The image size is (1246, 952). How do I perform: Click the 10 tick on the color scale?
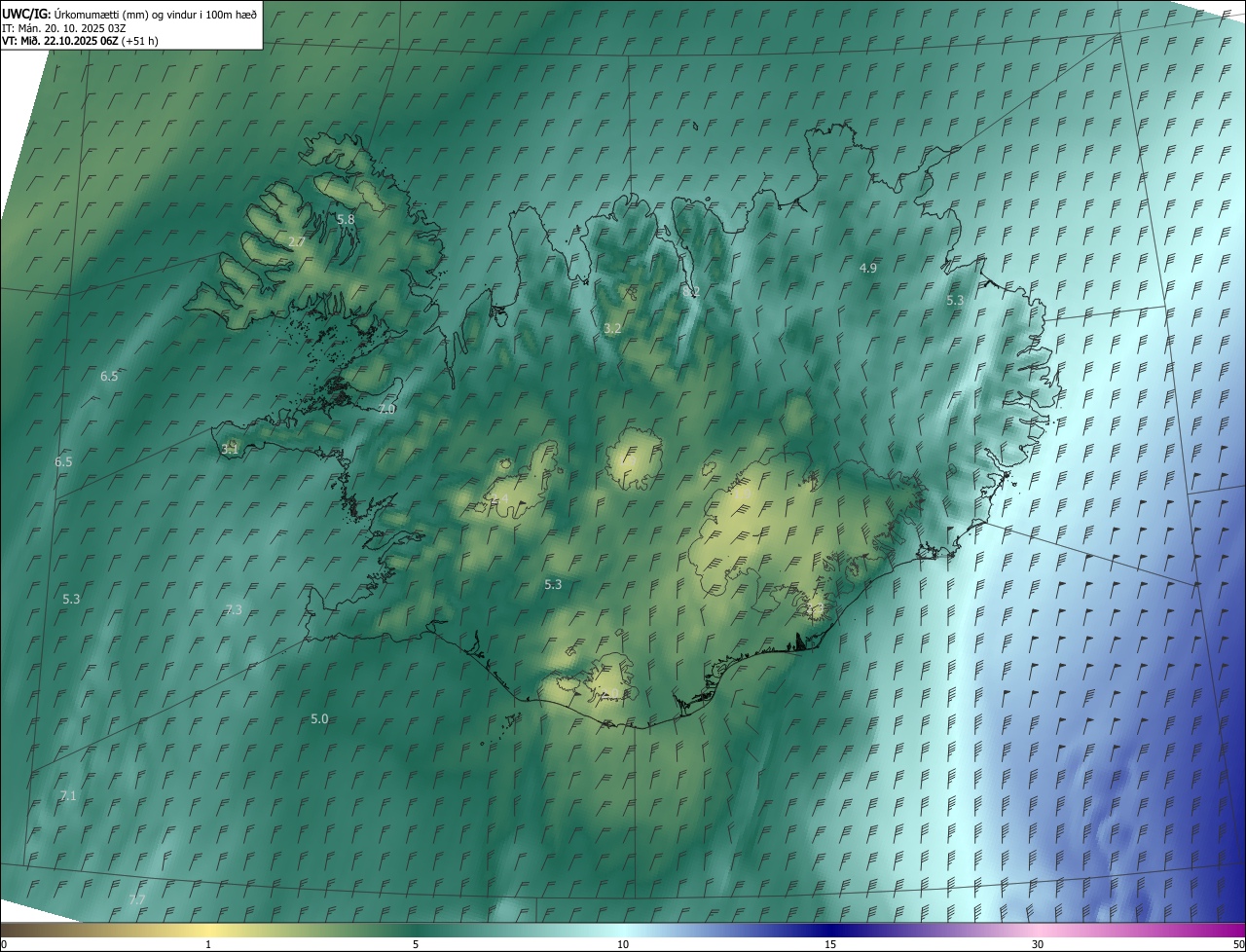coord(623,944)
